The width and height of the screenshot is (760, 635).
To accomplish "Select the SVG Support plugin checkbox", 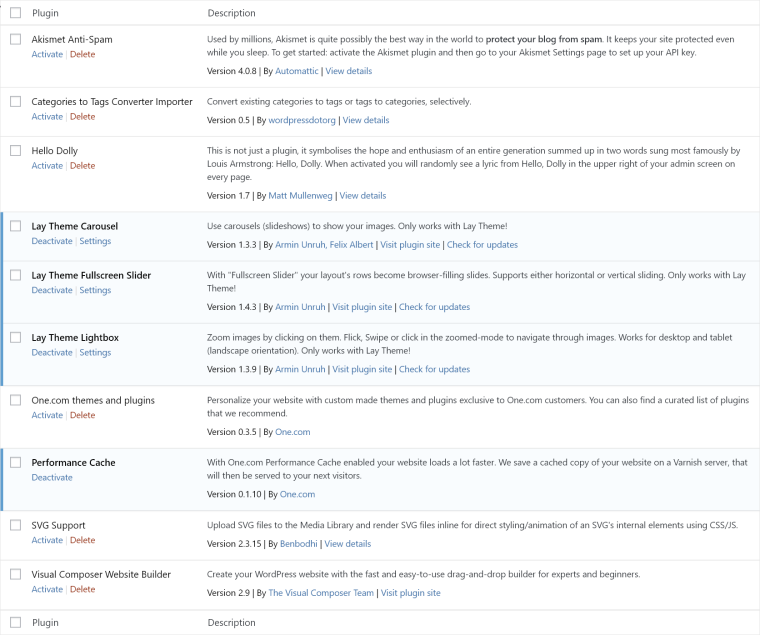I will [15, 525].
